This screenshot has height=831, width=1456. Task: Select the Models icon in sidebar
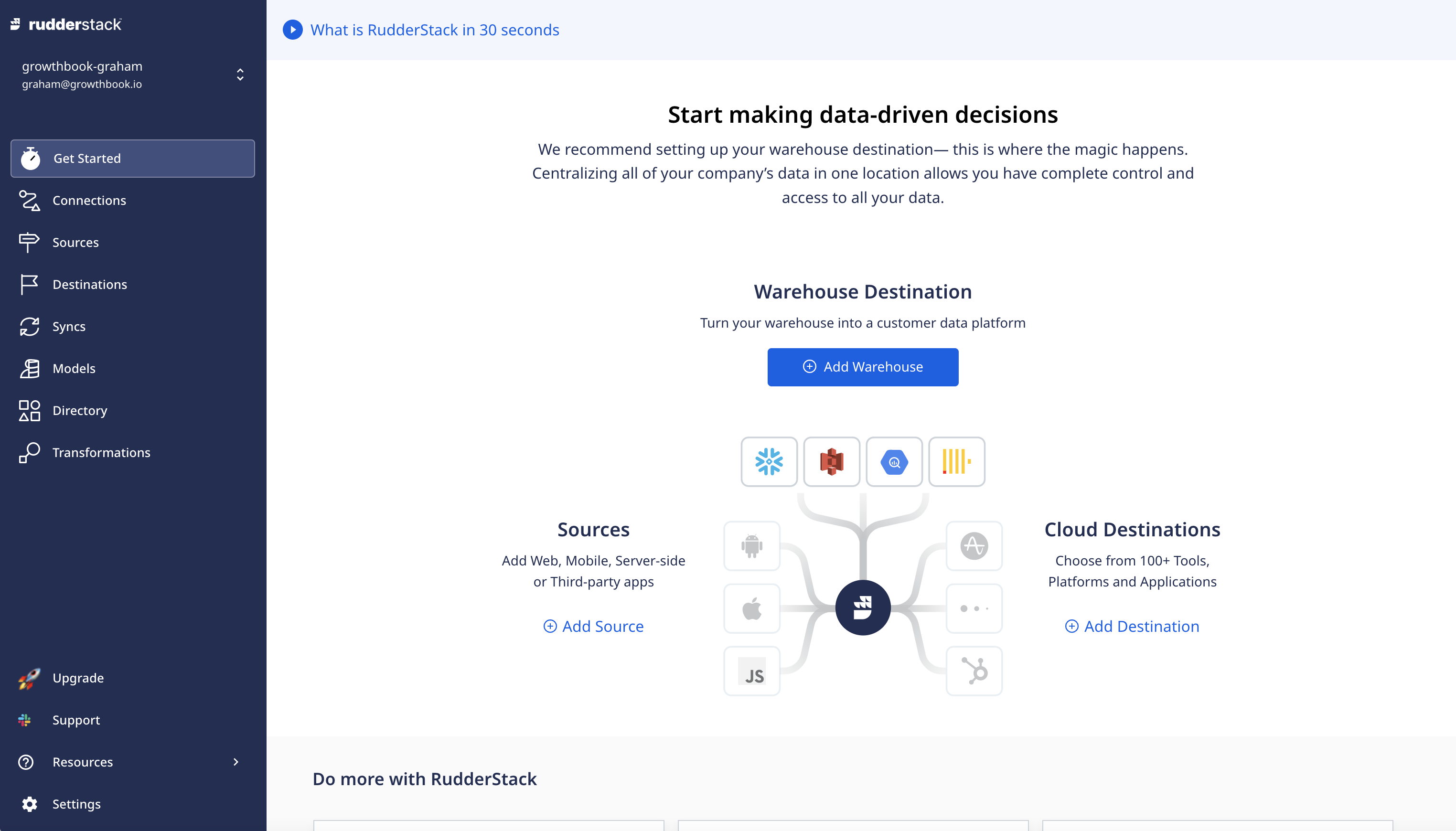tap(29, 368)
